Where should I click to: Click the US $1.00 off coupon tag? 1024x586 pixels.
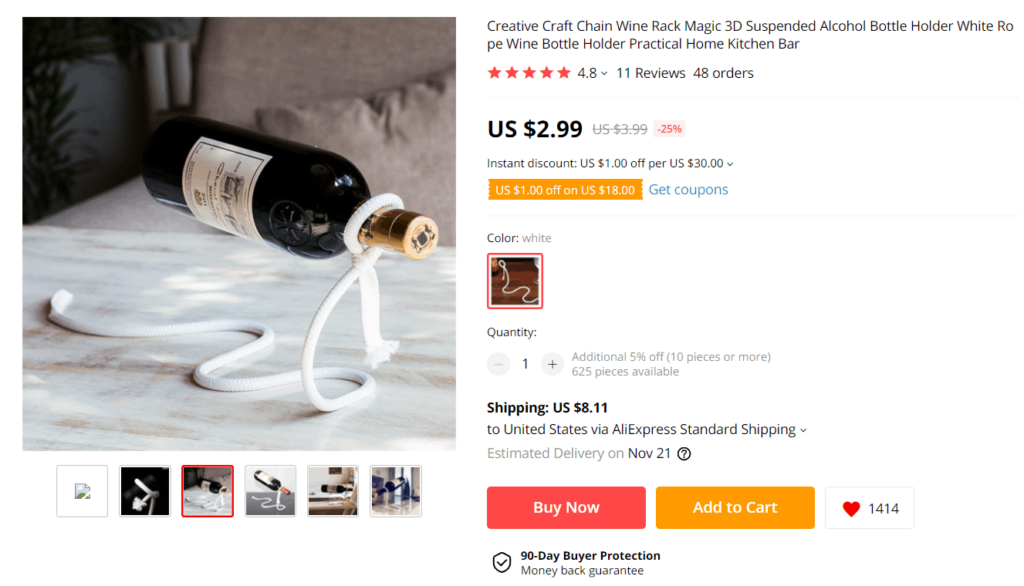pos(565,190)
